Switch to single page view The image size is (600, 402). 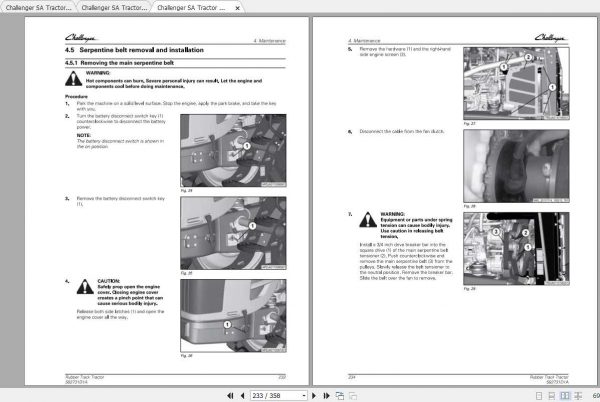tap(539, 396)
